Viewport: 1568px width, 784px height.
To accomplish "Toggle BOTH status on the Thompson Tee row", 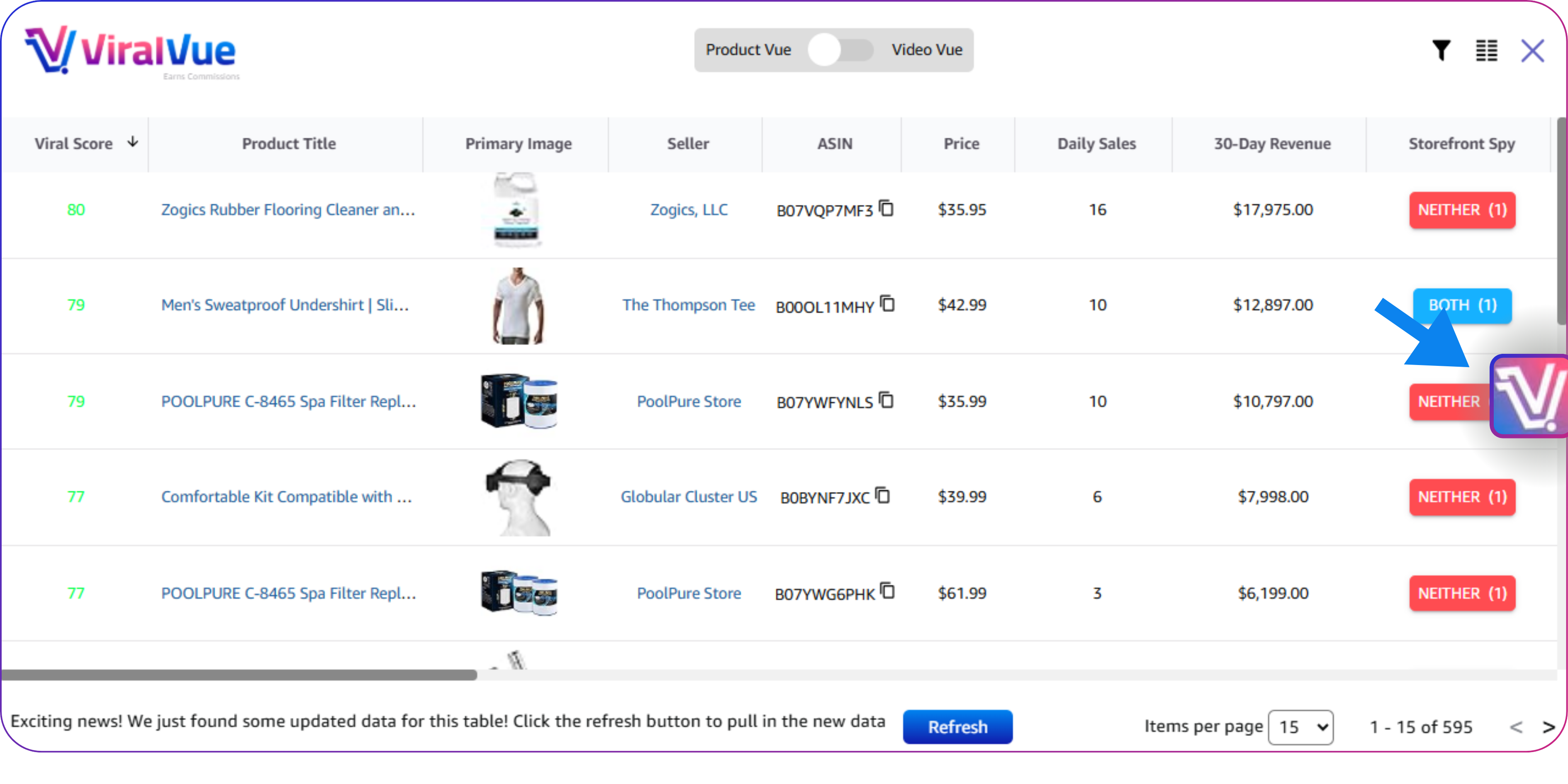I will (x=1461, y=305).
